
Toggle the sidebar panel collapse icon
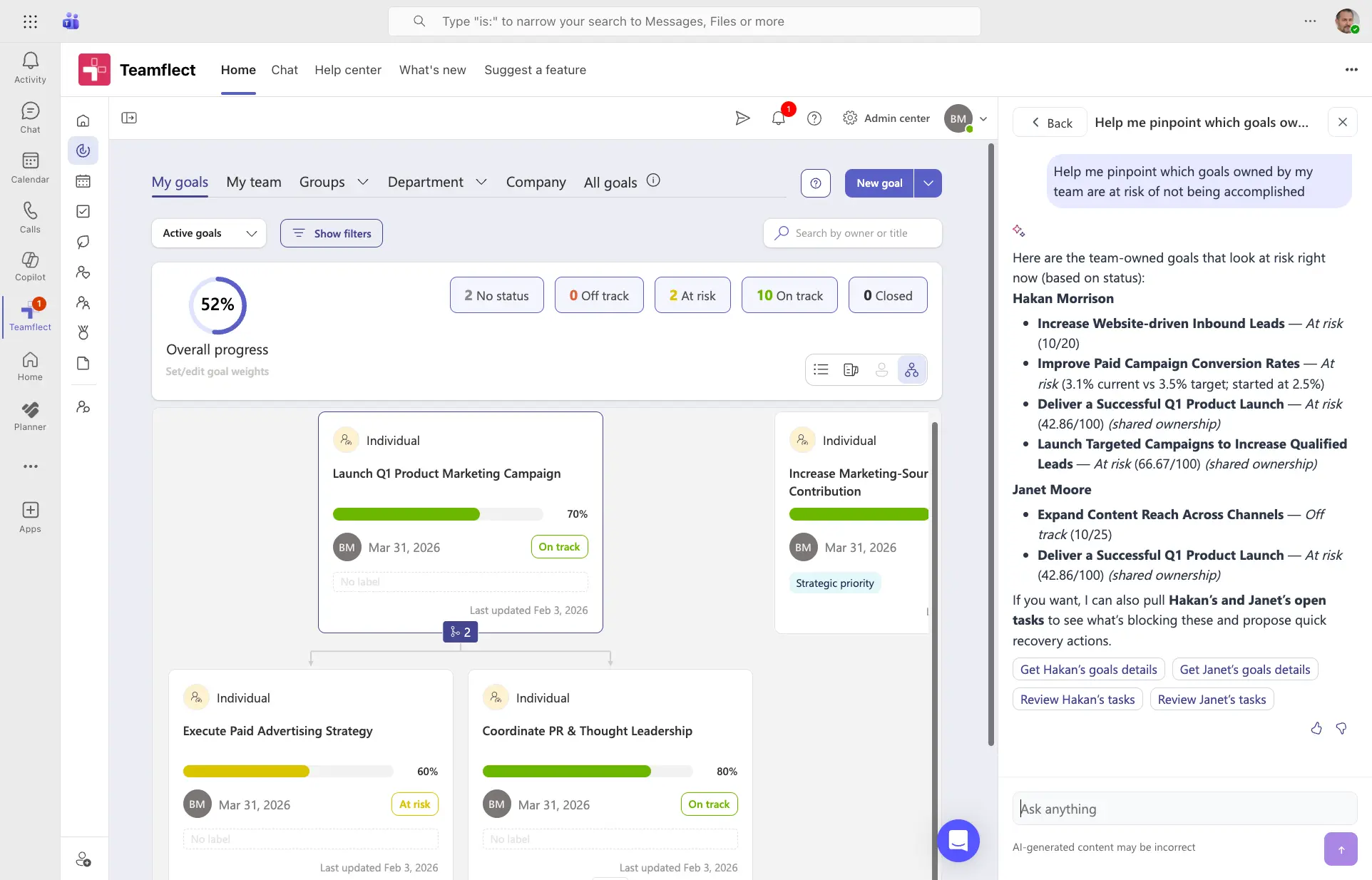click(129, 118)
